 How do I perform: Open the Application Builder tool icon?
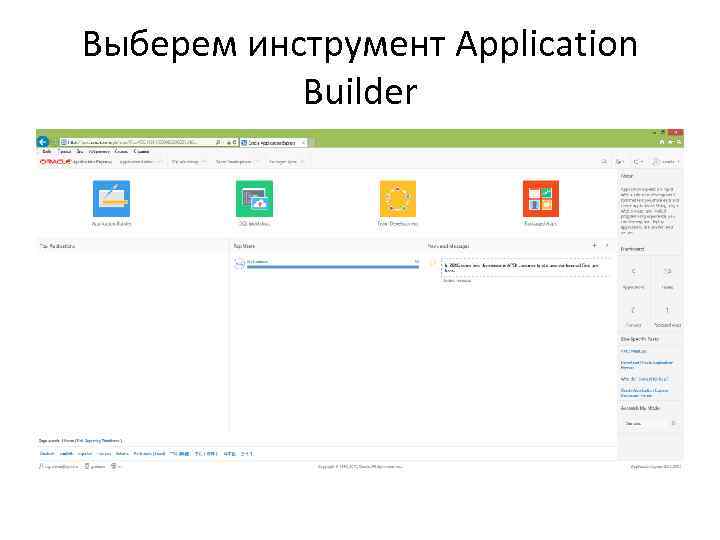[x=111, y=198]
